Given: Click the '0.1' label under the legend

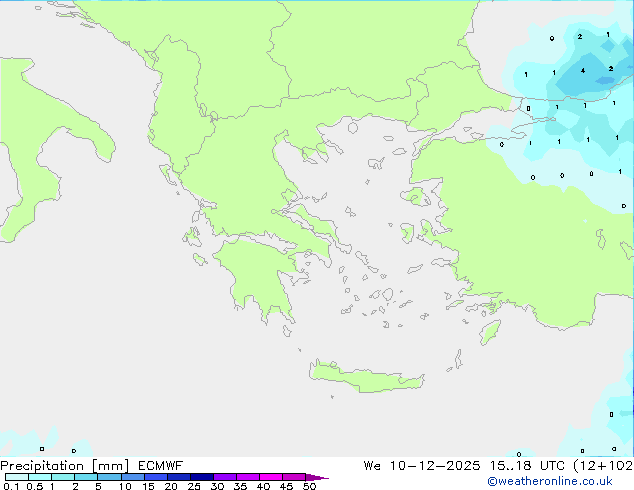Looking at the screenshot, I should tap(11, 486).
